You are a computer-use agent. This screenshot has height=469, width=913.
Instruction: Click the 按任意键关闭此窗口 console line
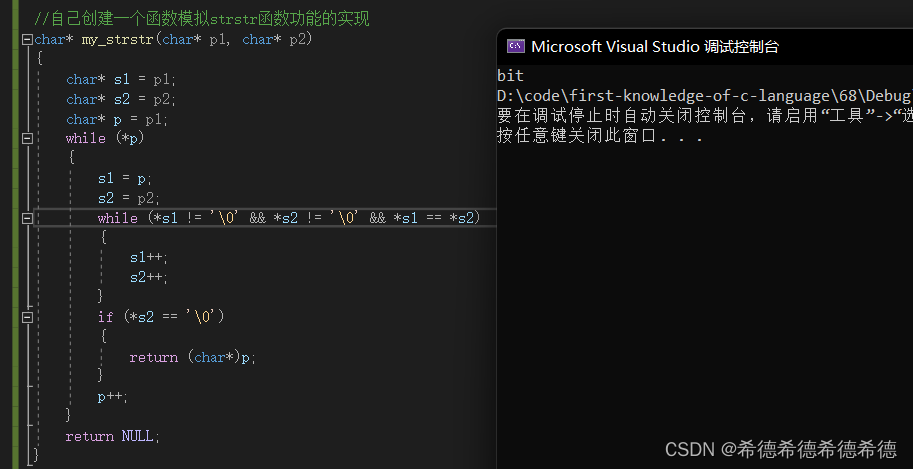coord(600,136)
